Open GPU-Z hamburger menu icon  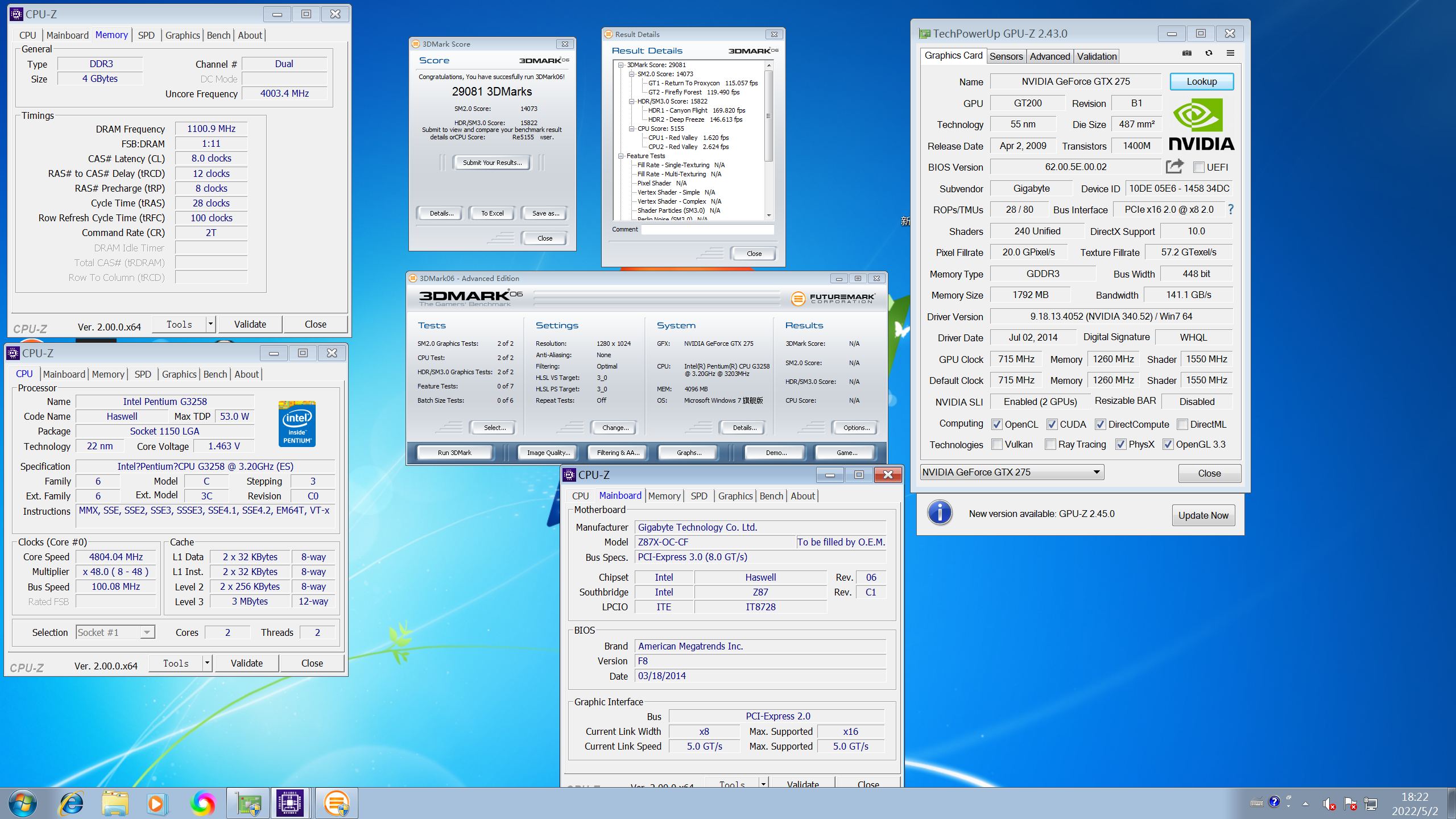pos(1230,53)
